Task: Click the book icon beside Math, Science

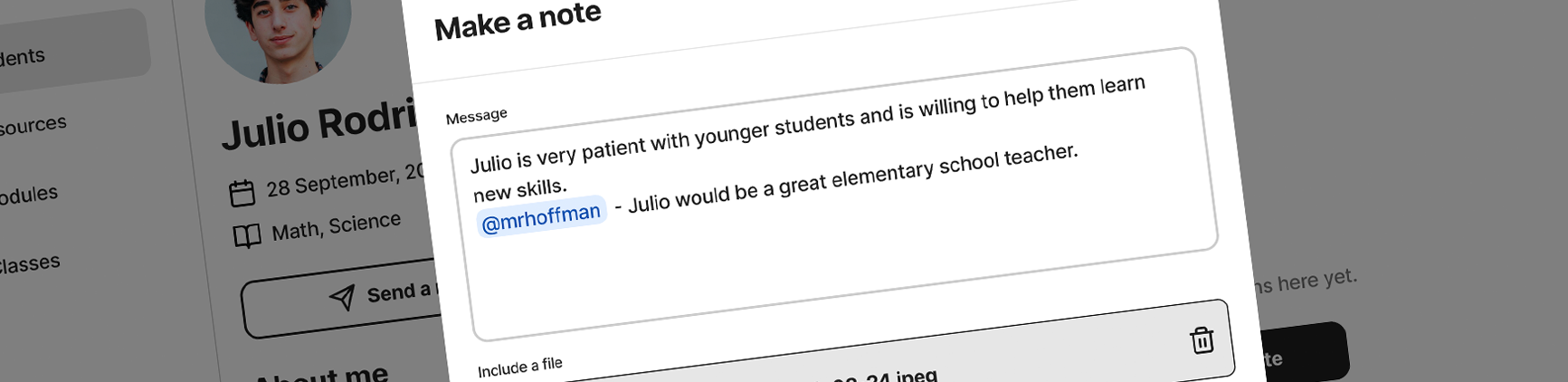Action: (247, 236)
